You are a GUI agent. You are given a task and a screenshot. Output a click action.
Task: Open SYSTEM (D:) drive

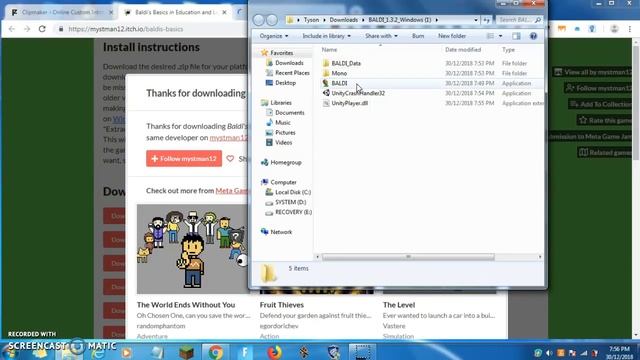286,202
